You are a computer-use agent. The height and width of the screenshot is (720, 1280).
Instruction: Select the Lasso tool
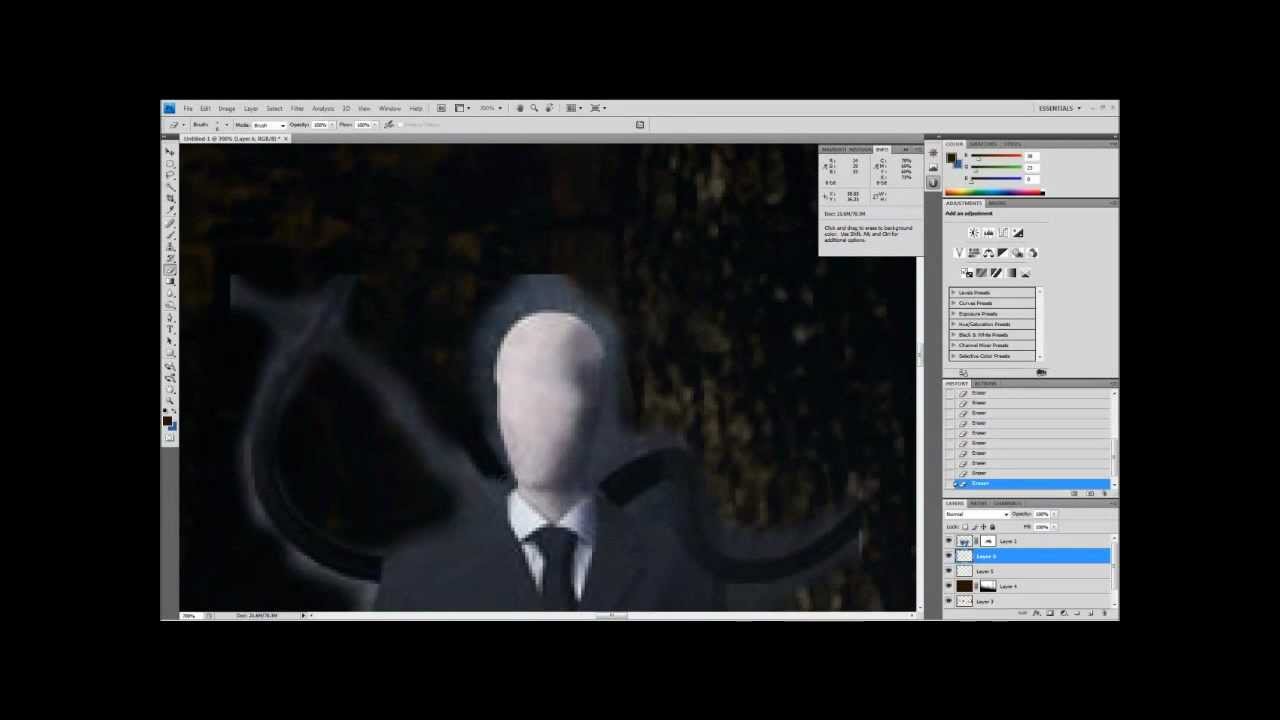(170, 174)
